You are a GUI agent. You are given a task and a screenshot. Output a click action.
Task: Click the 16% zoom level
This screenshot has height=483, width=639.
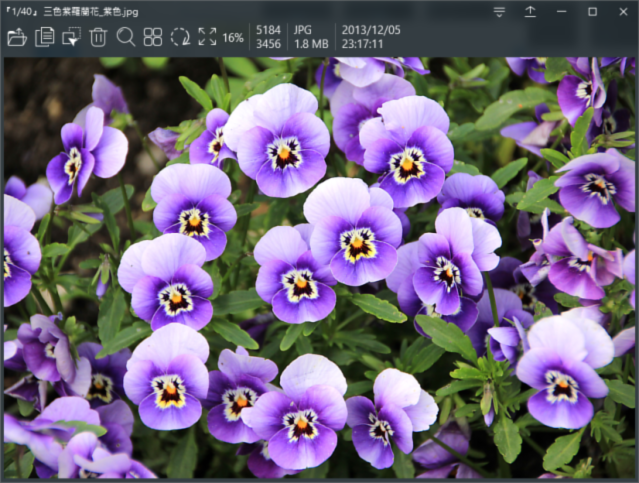click(x=233, y=38)
